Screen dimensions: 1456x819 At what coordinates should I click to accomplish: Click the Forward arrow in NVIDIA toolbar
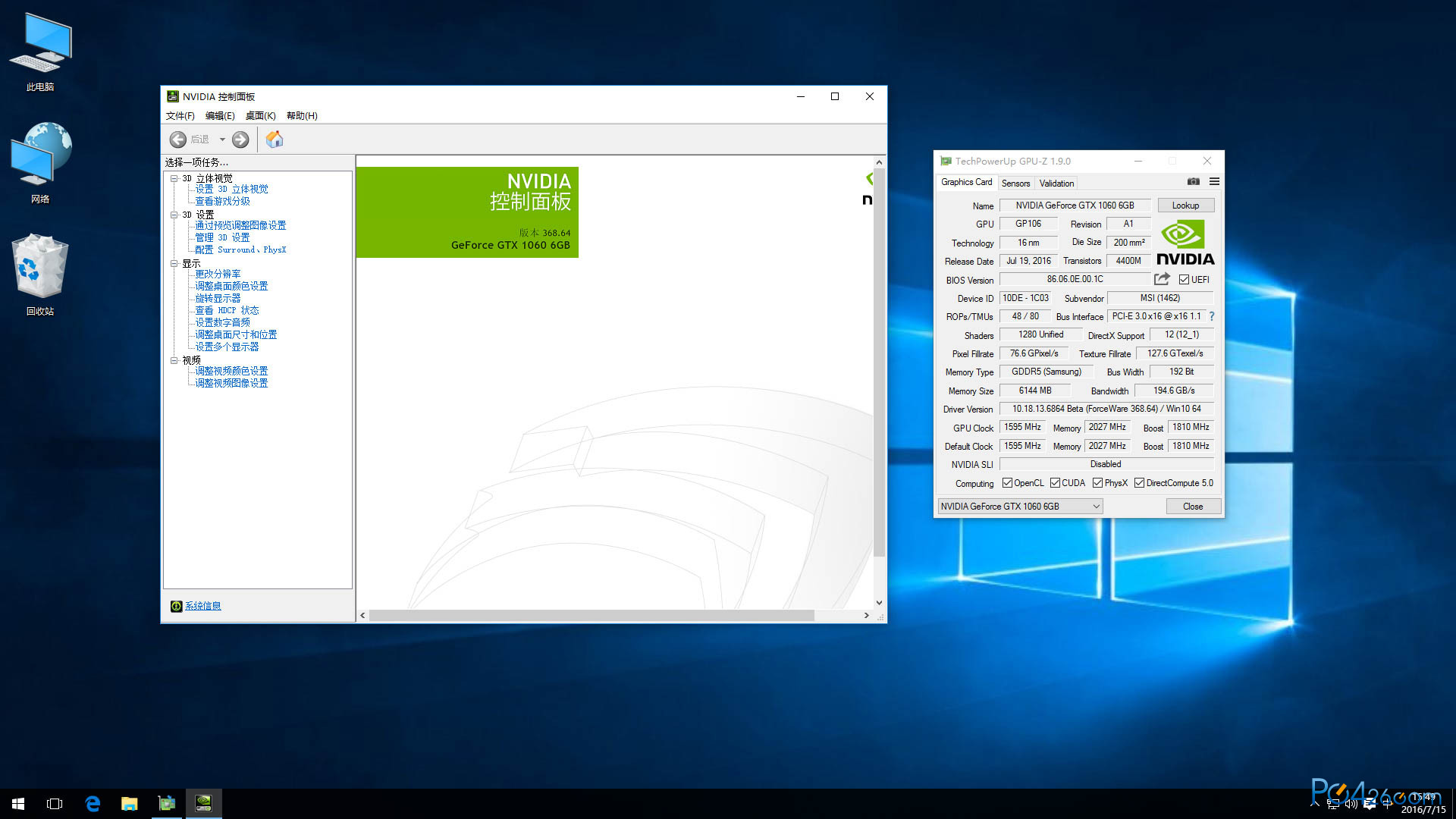[x=240, y=140]
